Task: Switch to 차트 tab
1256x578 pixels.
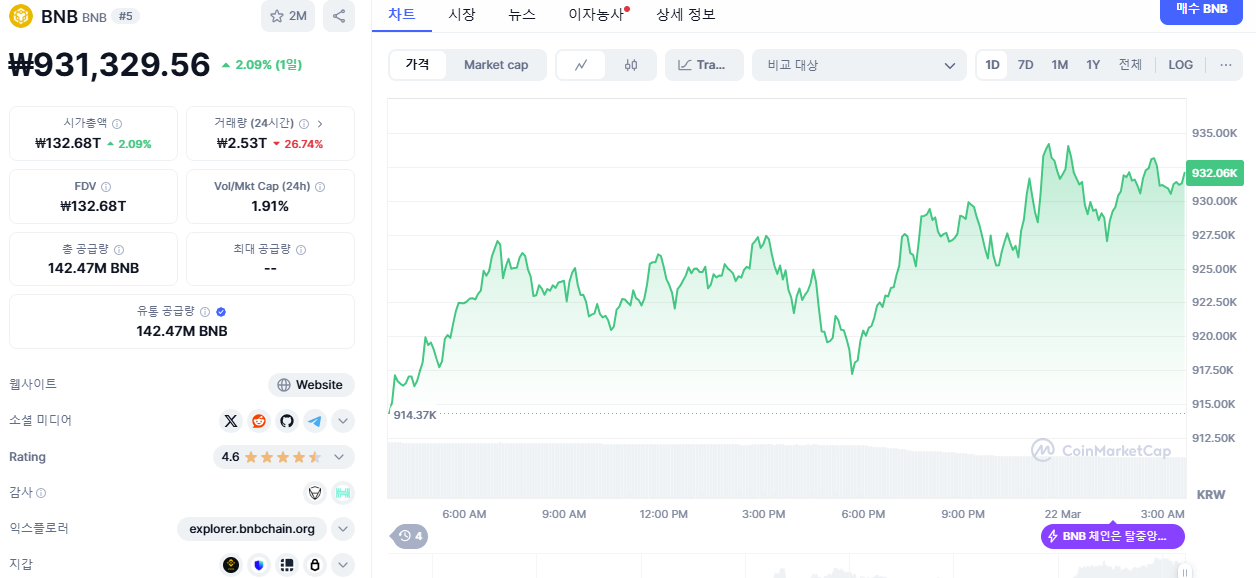Action: (402, 14)
